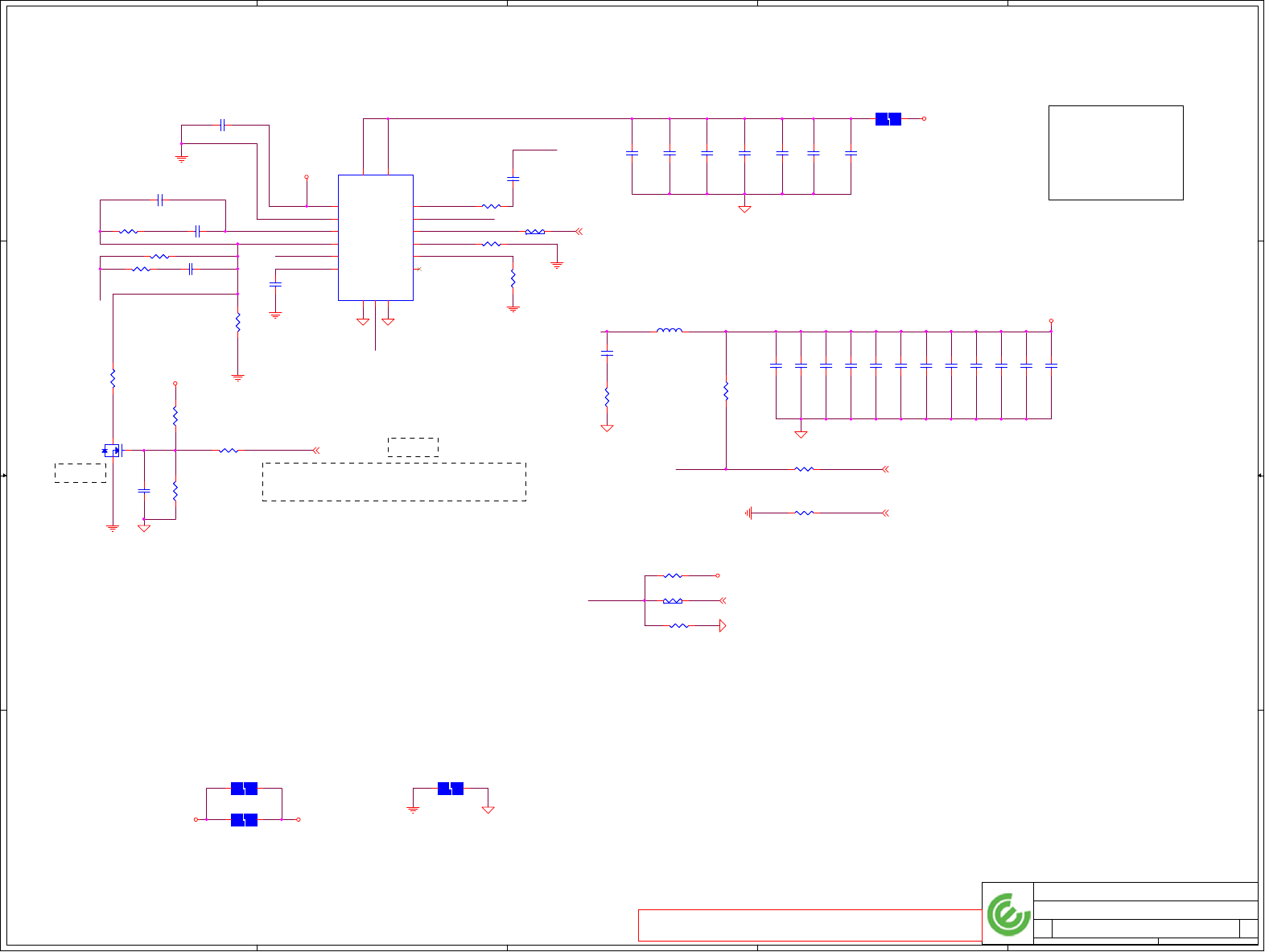
Task: Select the no-connect cross on the IC's right edge
Action: click(418, 269)
